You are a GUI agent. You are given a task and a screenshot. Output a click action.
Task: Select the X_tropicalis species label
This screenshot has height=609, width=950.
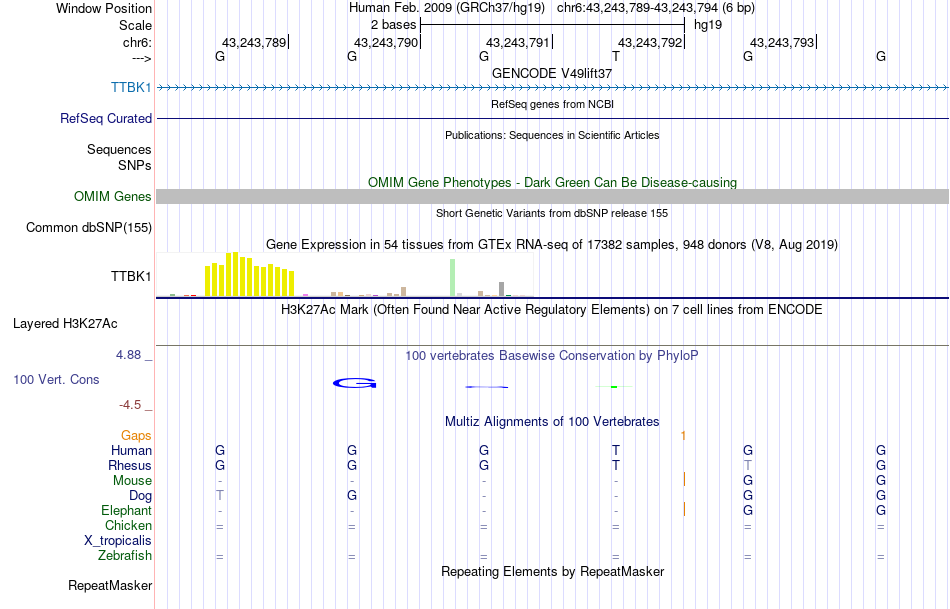118,541
